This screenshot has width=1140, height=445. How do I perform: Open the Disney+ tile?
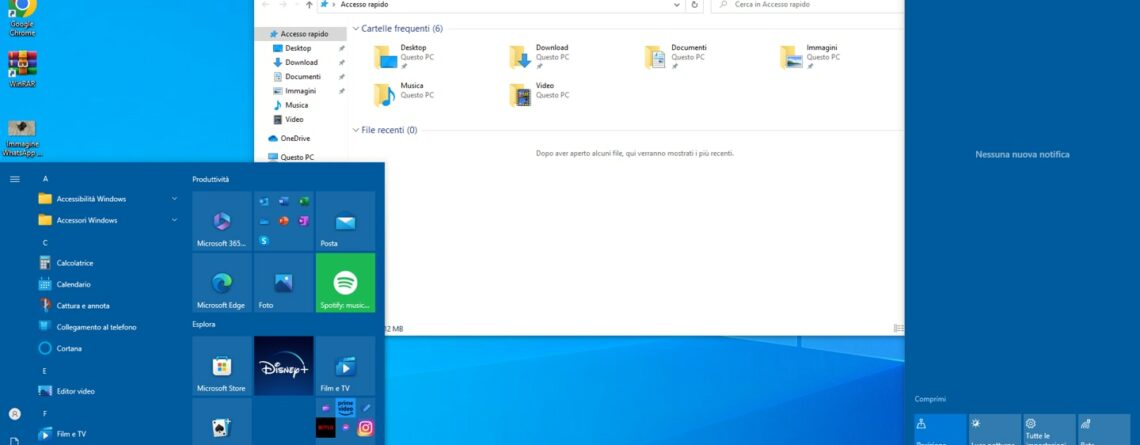pos(284,365)
